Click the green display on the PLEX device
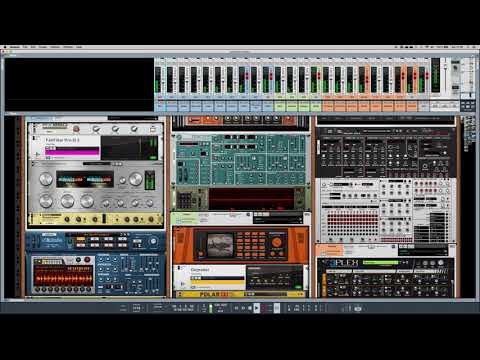 tap(380, 263)
